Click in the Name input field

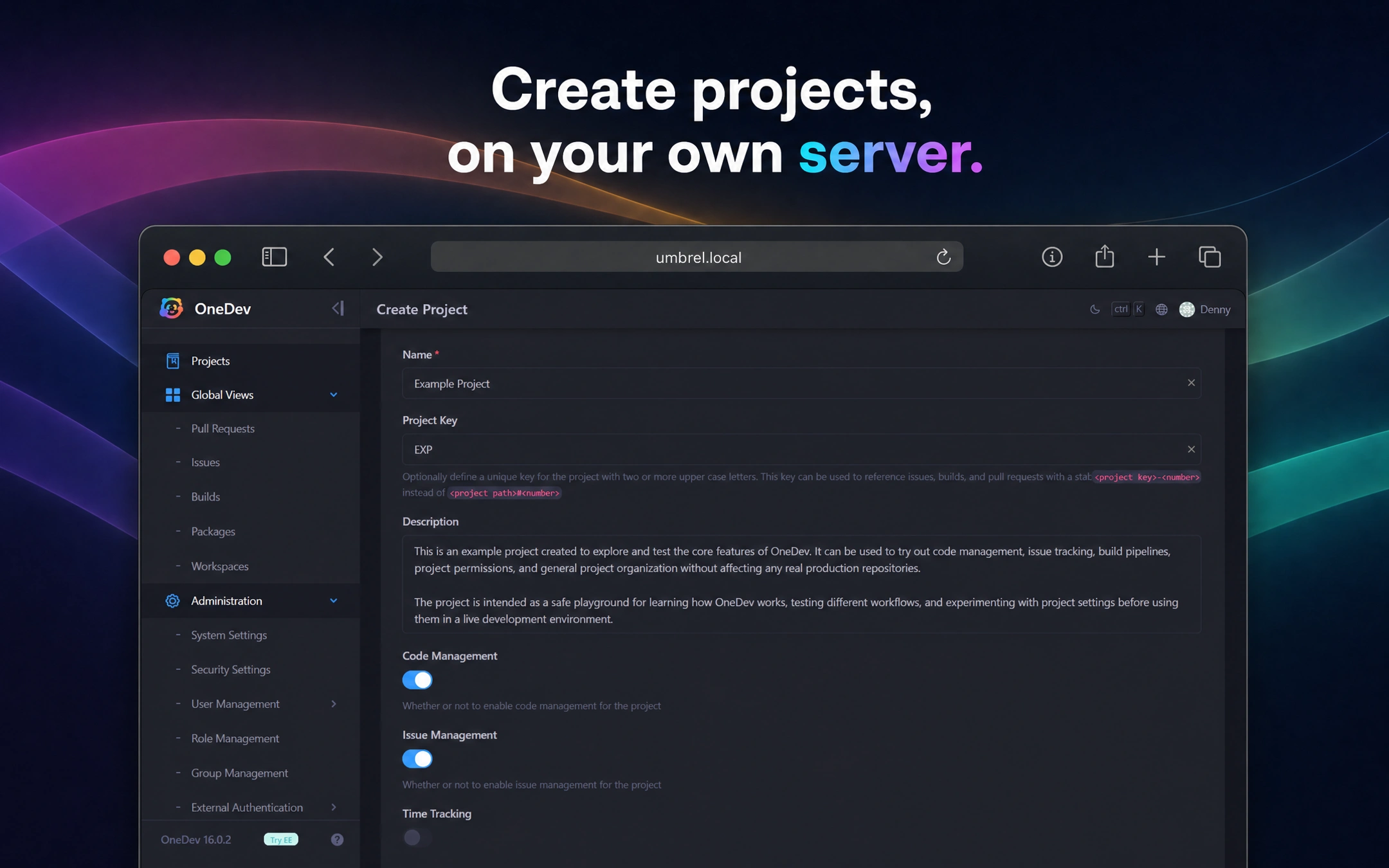[x=801, y=383]
